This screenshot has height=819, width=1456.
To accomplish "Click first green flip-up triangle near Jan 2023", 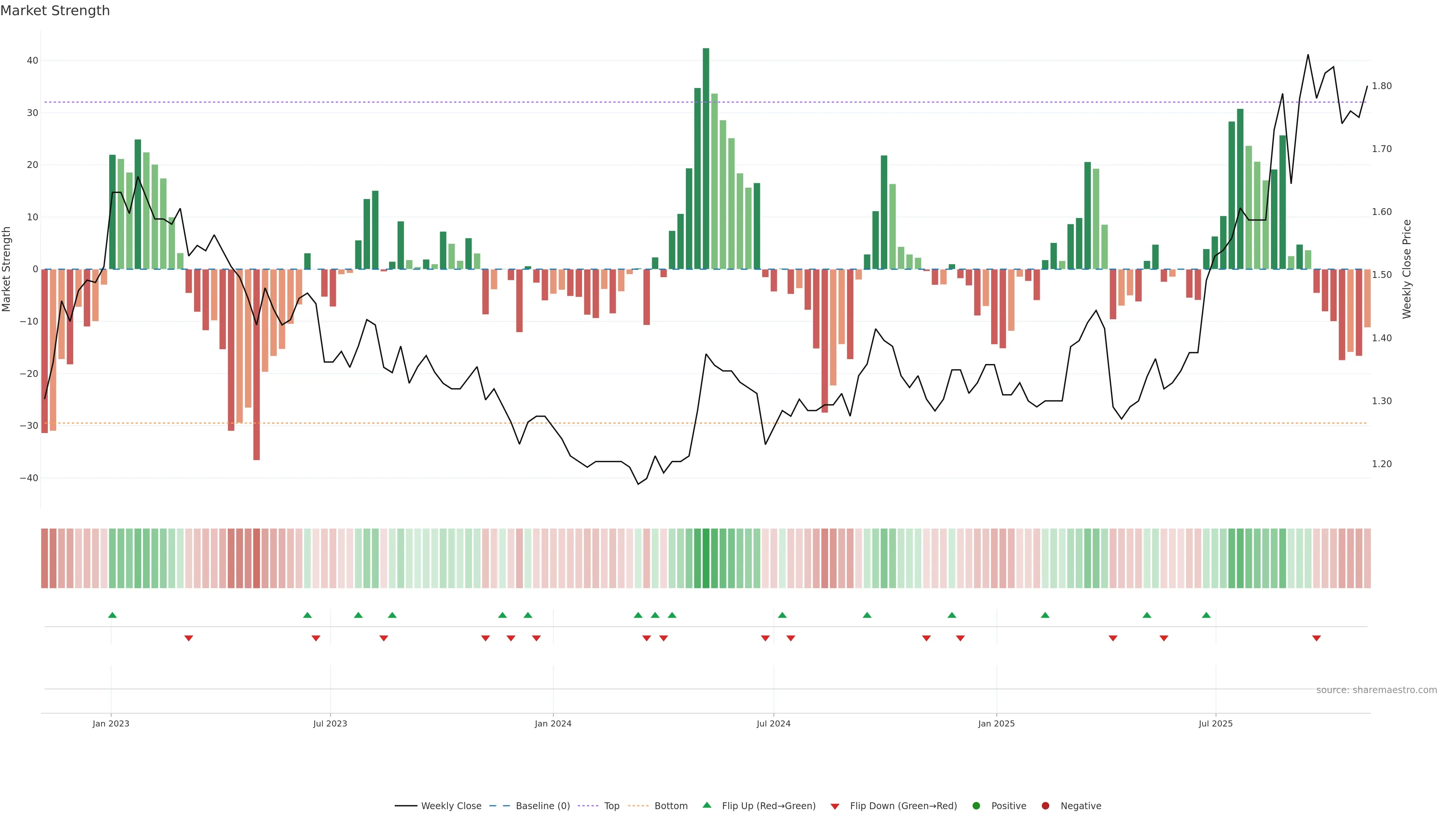I will (112, 615).
